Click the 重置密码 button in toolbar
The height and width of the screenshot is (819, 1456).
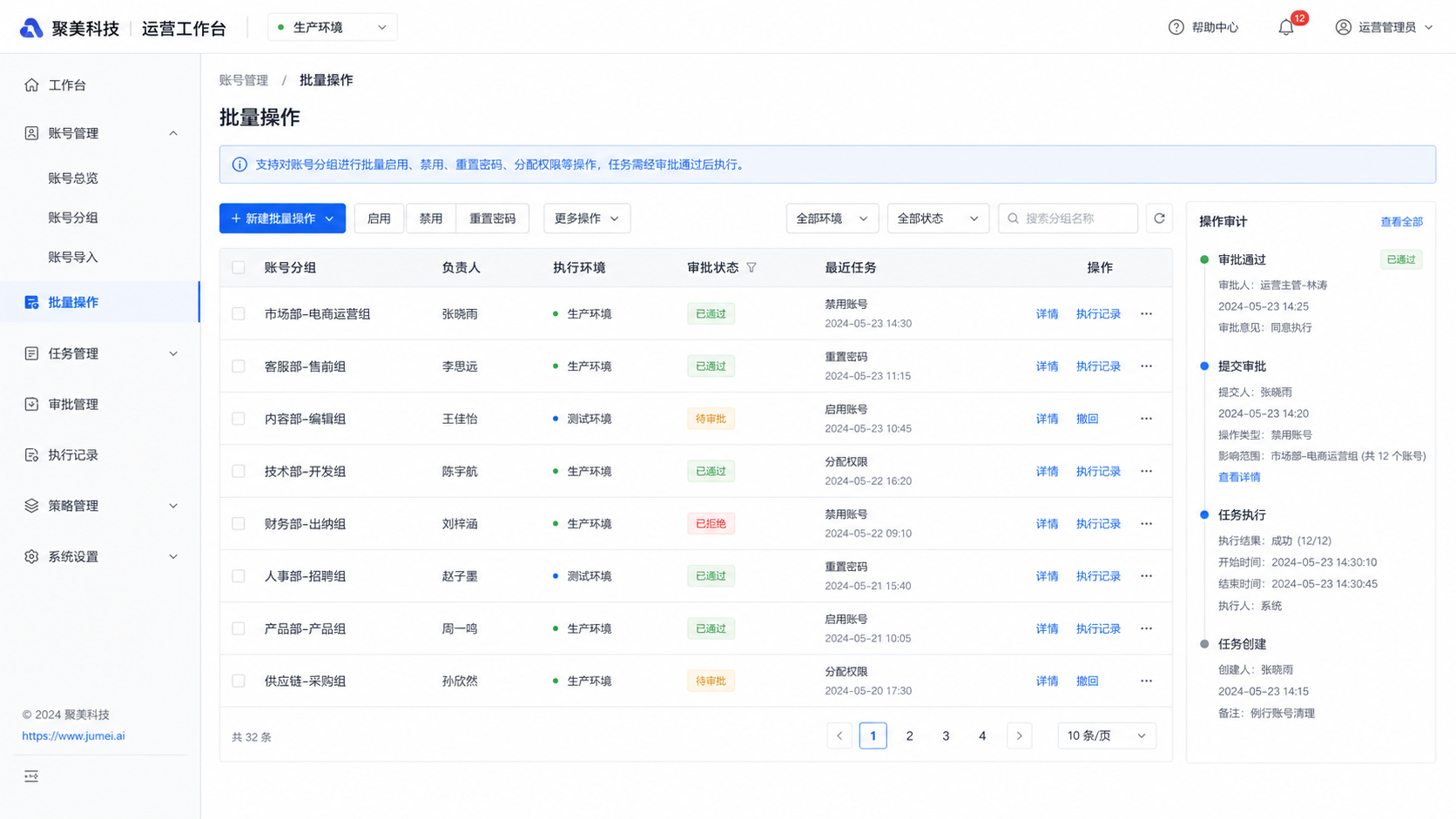pyautogui.click(x=493, y=218)
